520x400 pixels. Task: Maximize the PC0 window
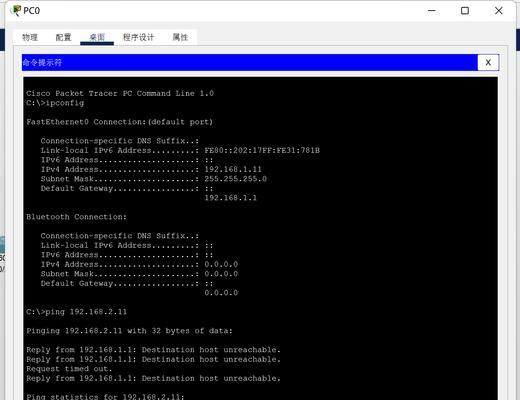tap(465, 11)
